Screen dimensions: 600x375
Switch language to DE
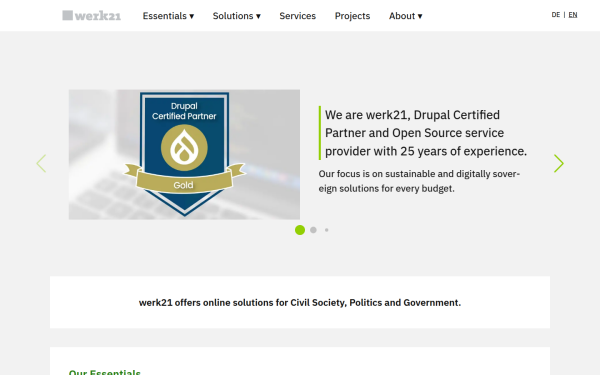pyautogui.click(x=556, y=15)
